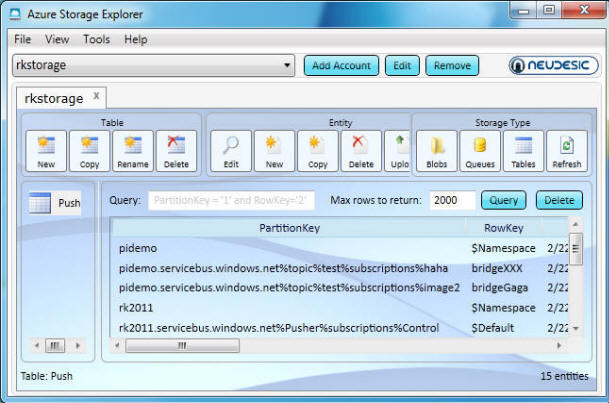This screenshot has height=403, width=609.
Task: Select the rk2011 row
Action: 340,308
